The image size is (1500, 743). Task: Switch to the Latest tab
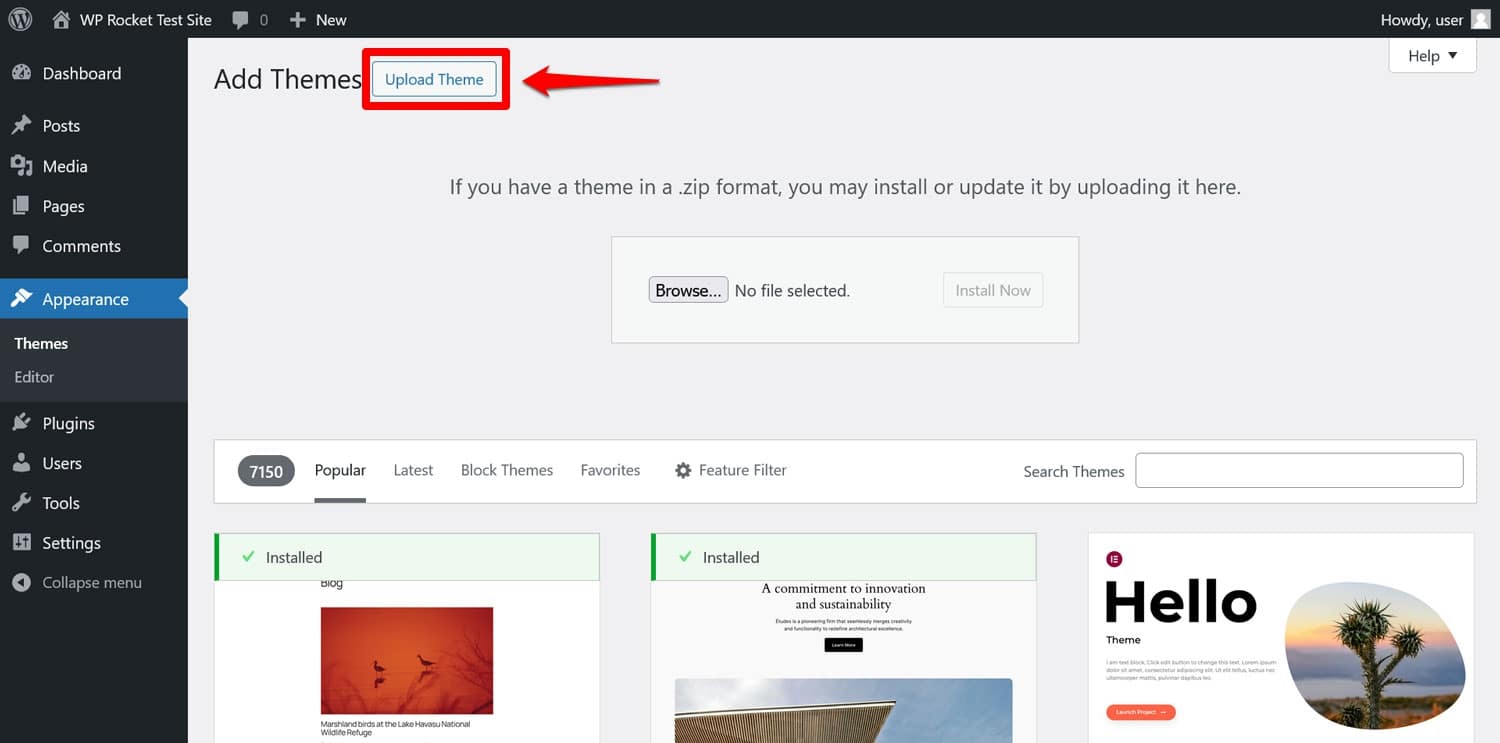tap(413, 470)
